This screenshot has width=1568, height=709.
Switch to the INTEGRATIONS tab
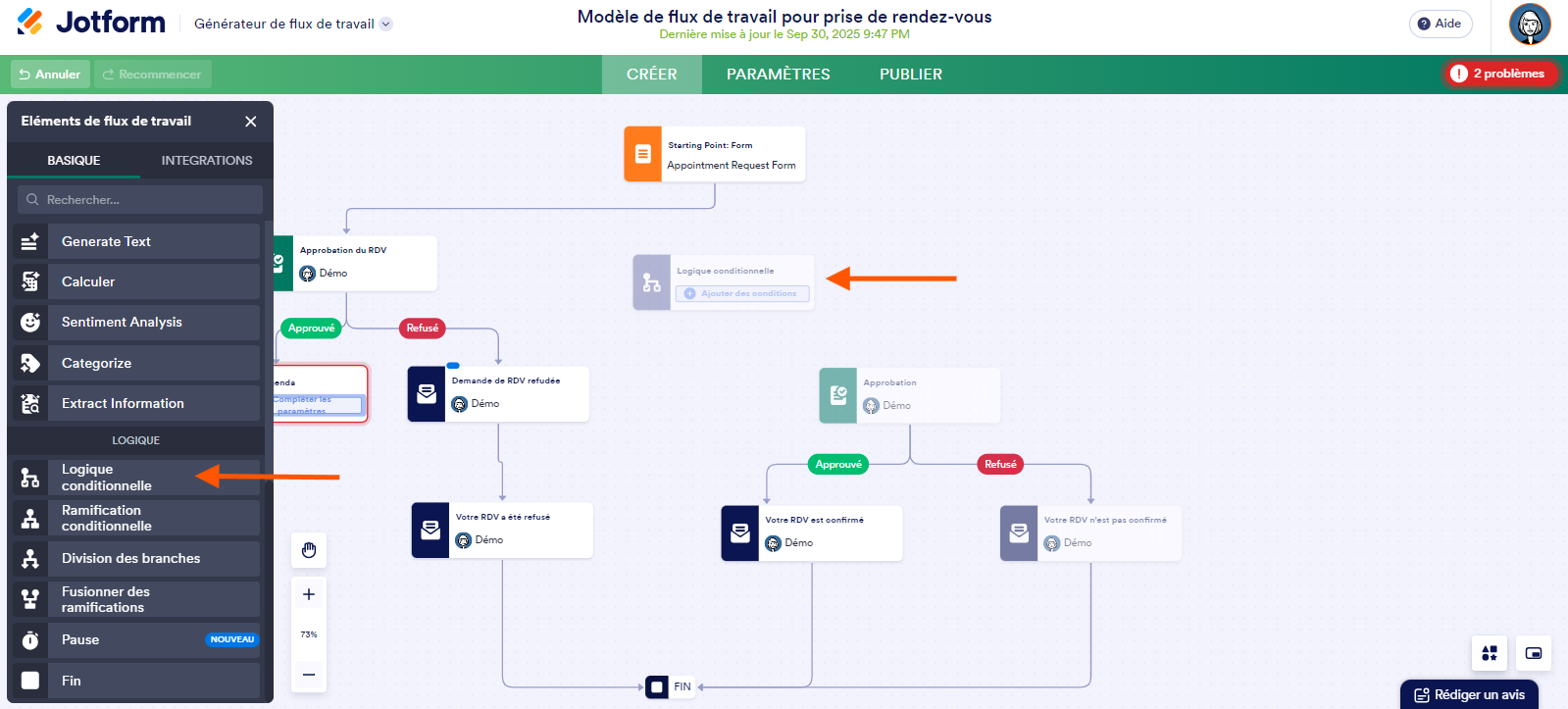pos(205,160)
